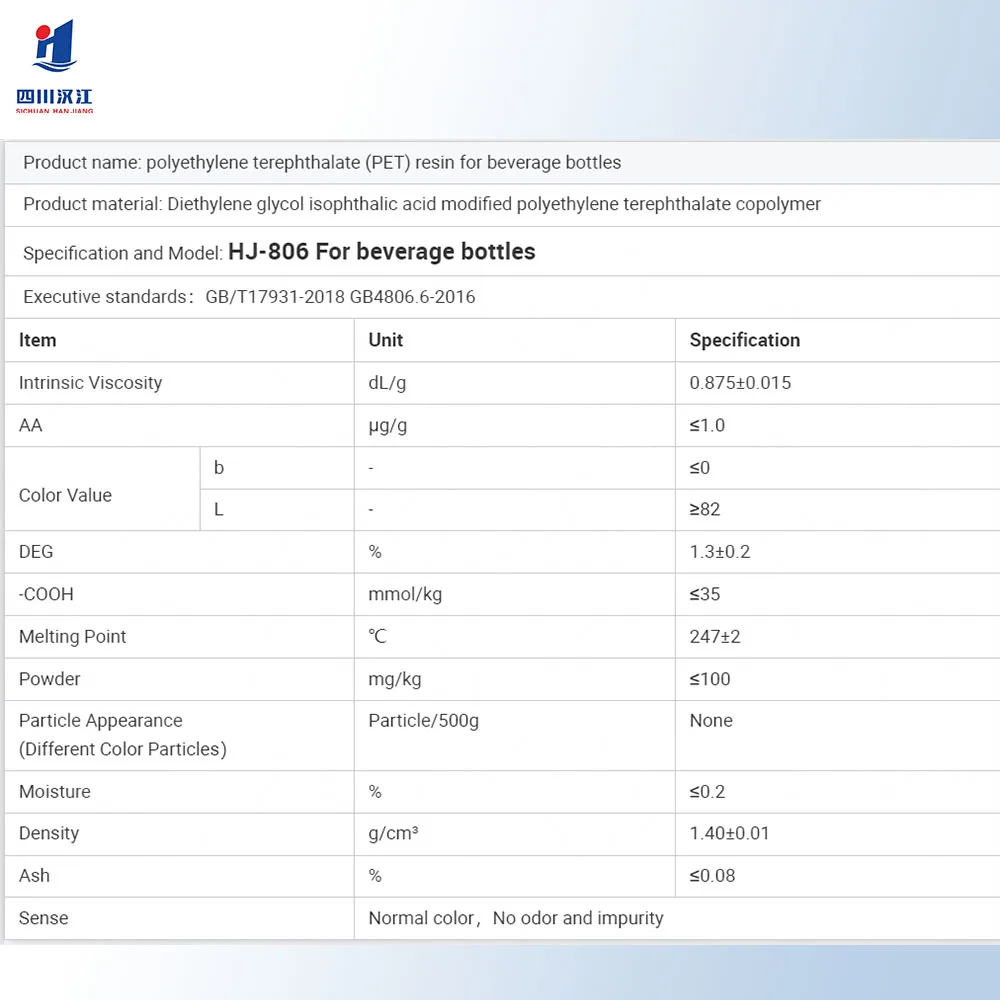Click the L sub-row of Color Value

pyautogui.click(x=218, y=509)
